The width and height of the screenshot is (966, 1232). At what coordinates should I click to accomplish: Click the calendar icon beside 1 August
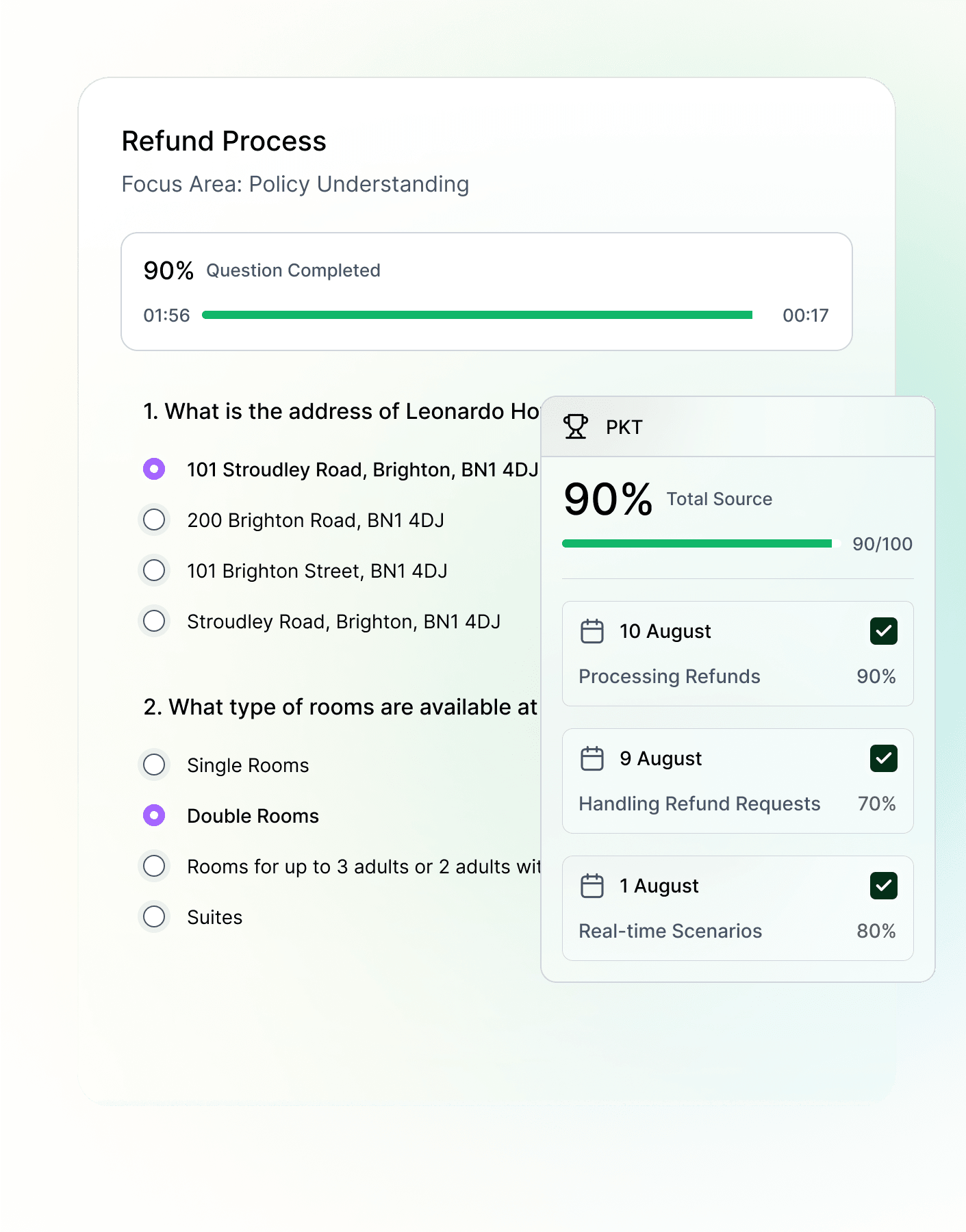(592, 886)
